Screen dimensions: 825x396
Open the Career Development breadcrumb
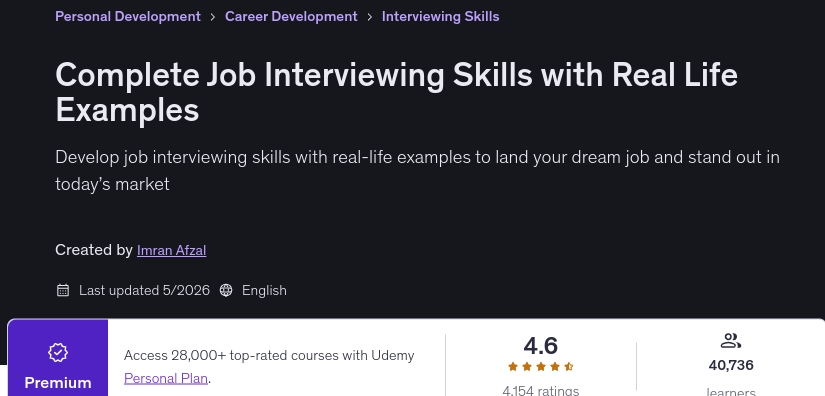click(291, 16)
